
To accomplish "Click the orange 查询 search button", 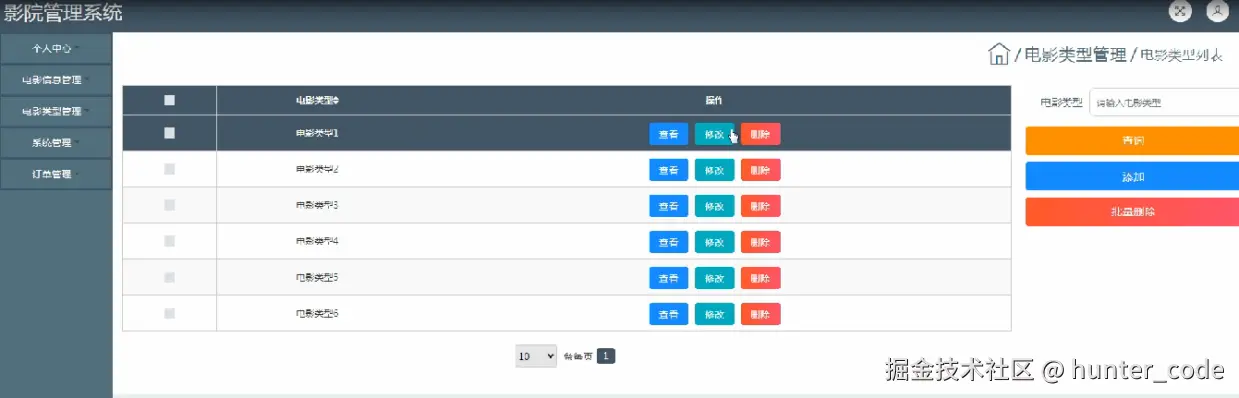I will 1132,140.
